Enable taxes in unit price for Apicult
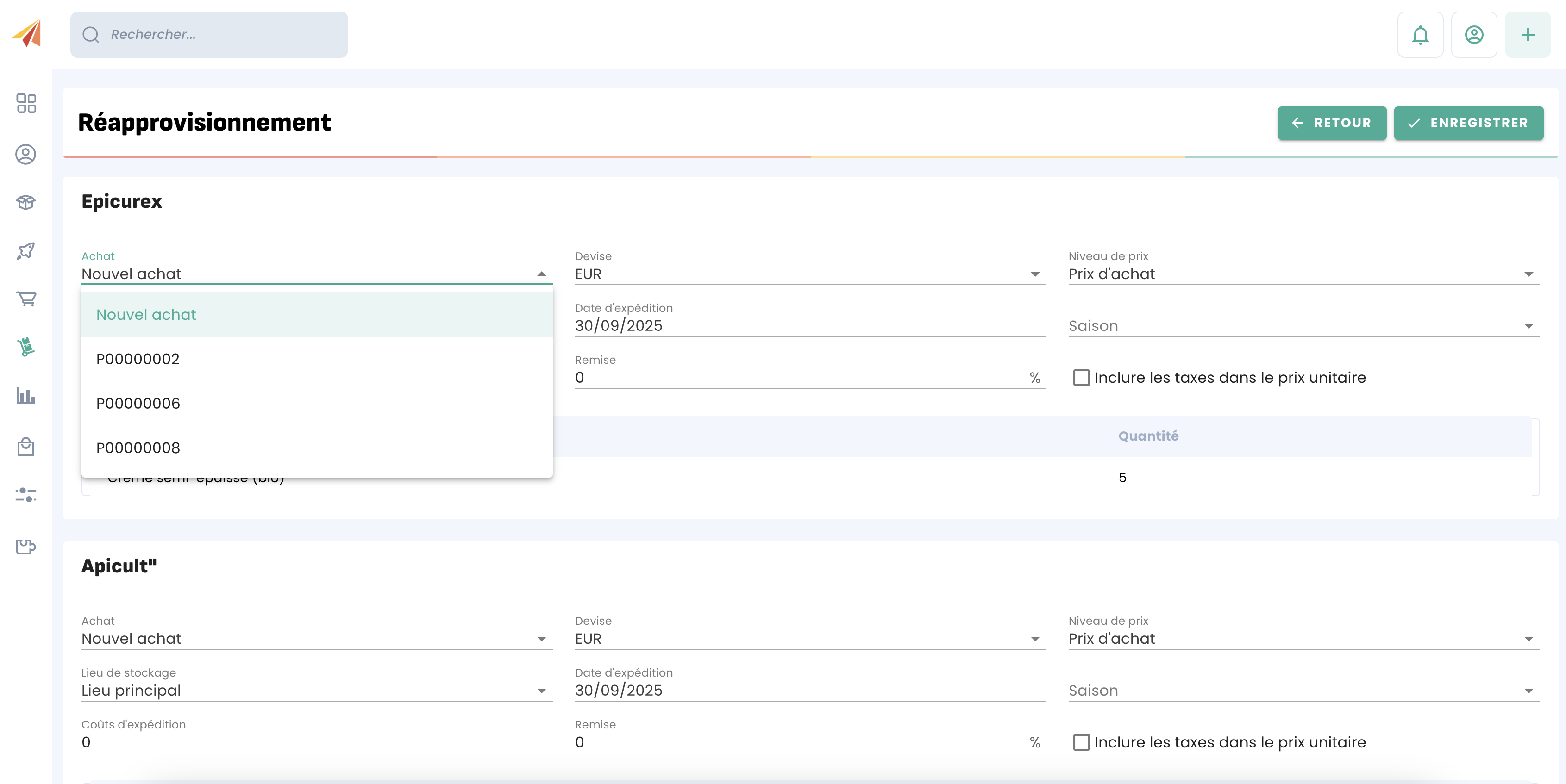Viewport: 1566px width, 784px height. click(x=1081, y=742)
